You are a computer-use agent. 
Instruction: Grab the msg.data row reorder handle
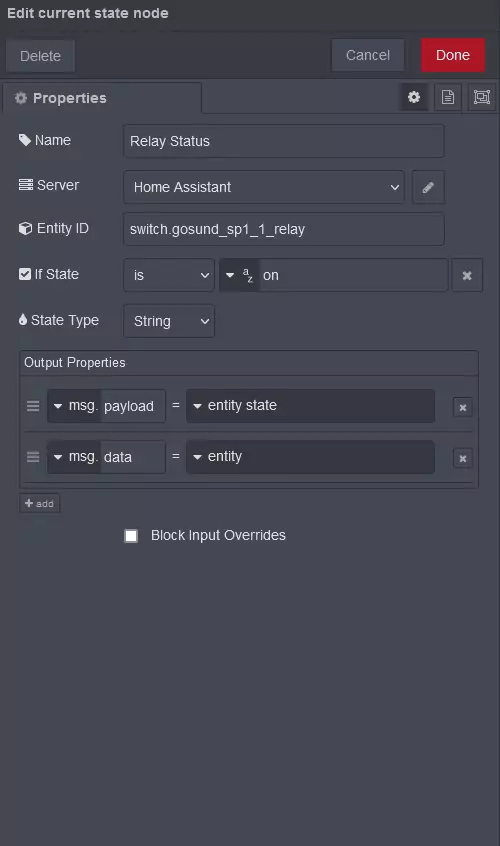pos(33,457)
